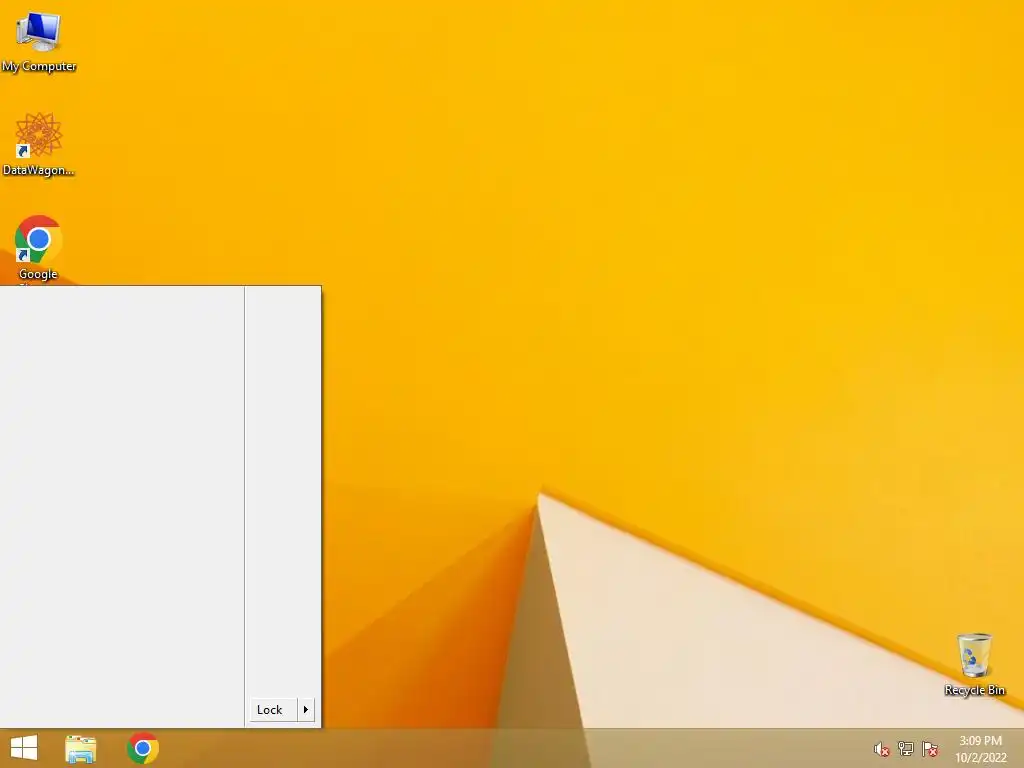
Task: Open the network status tray icon
Action: click(906, 749)
